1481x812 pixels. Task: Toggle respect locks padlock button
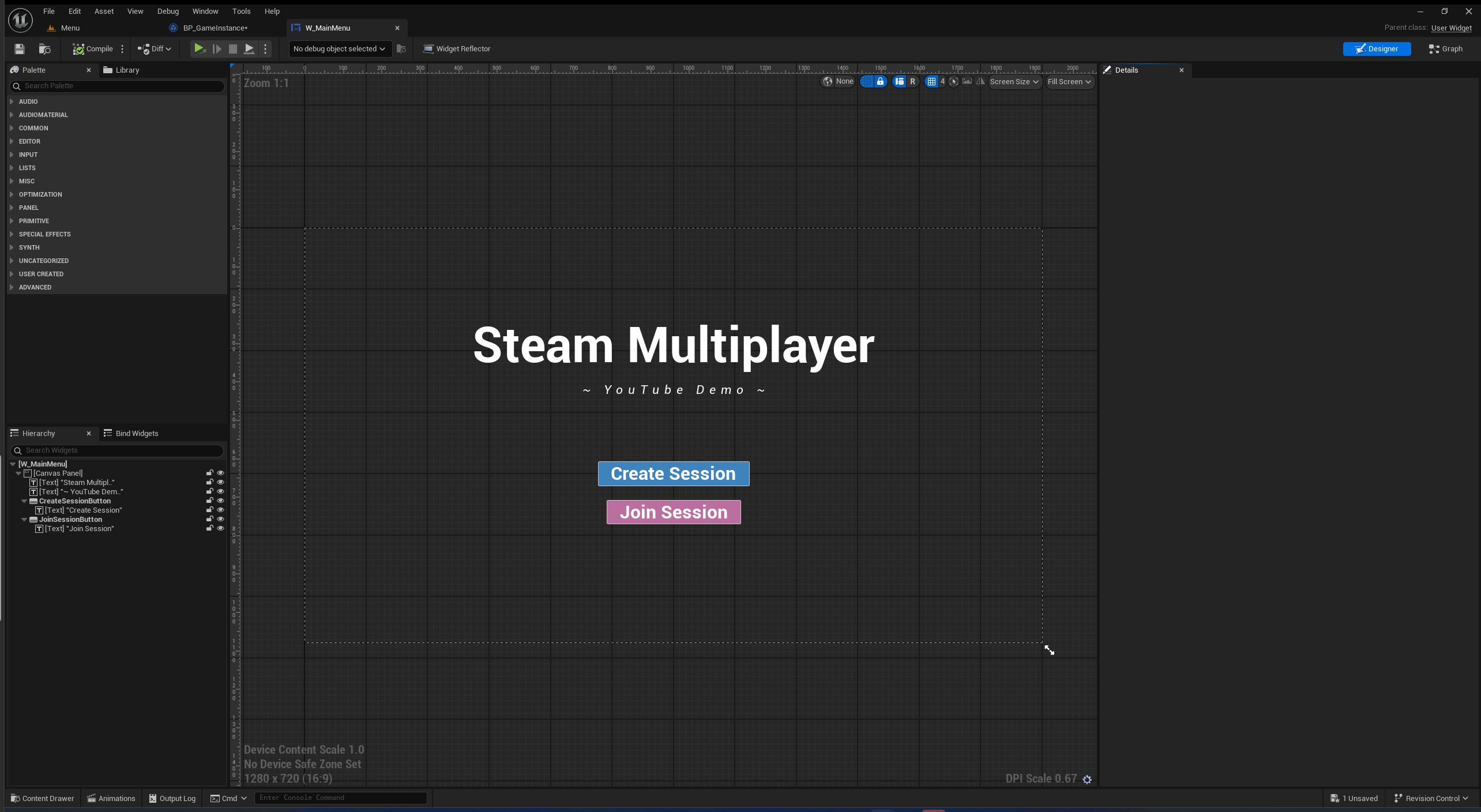tap(880, 81)
